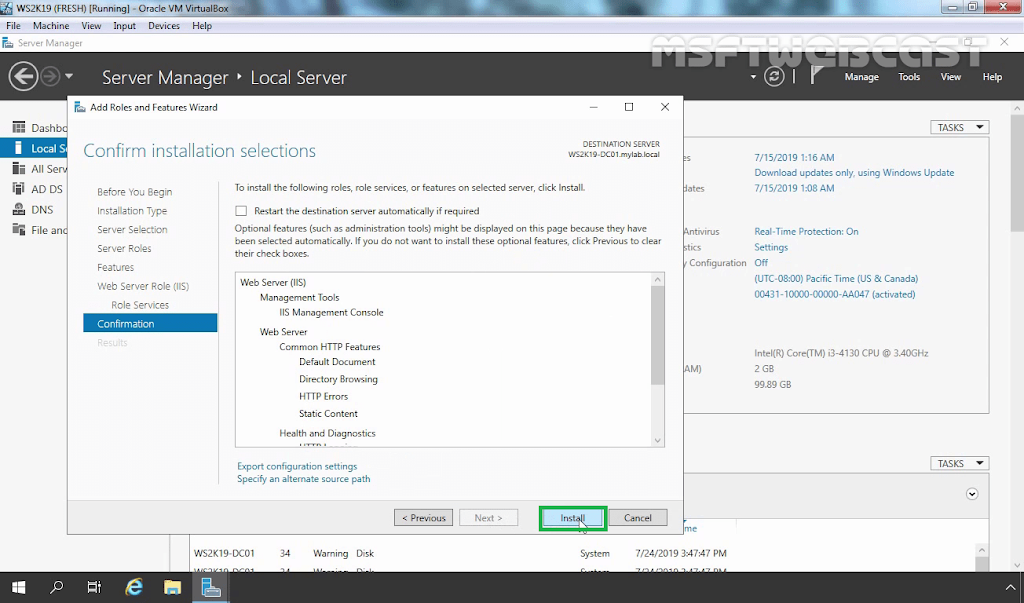
Task: Click Specify an alternate source path link
Action: click(x=304, y=479)
